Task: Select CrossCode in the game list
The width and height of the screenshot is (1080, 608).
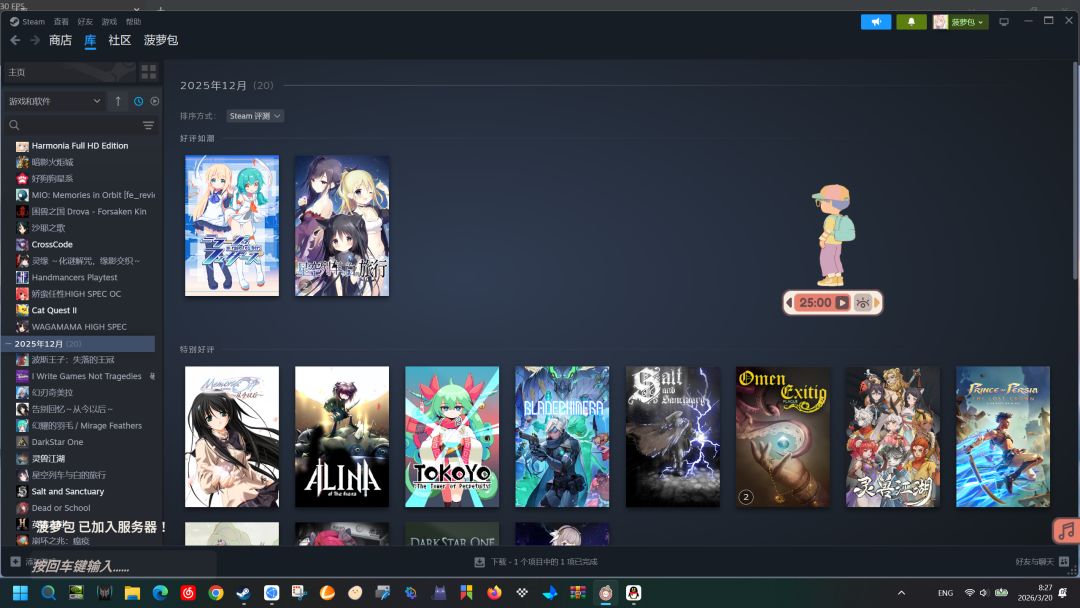Action: 52,244
